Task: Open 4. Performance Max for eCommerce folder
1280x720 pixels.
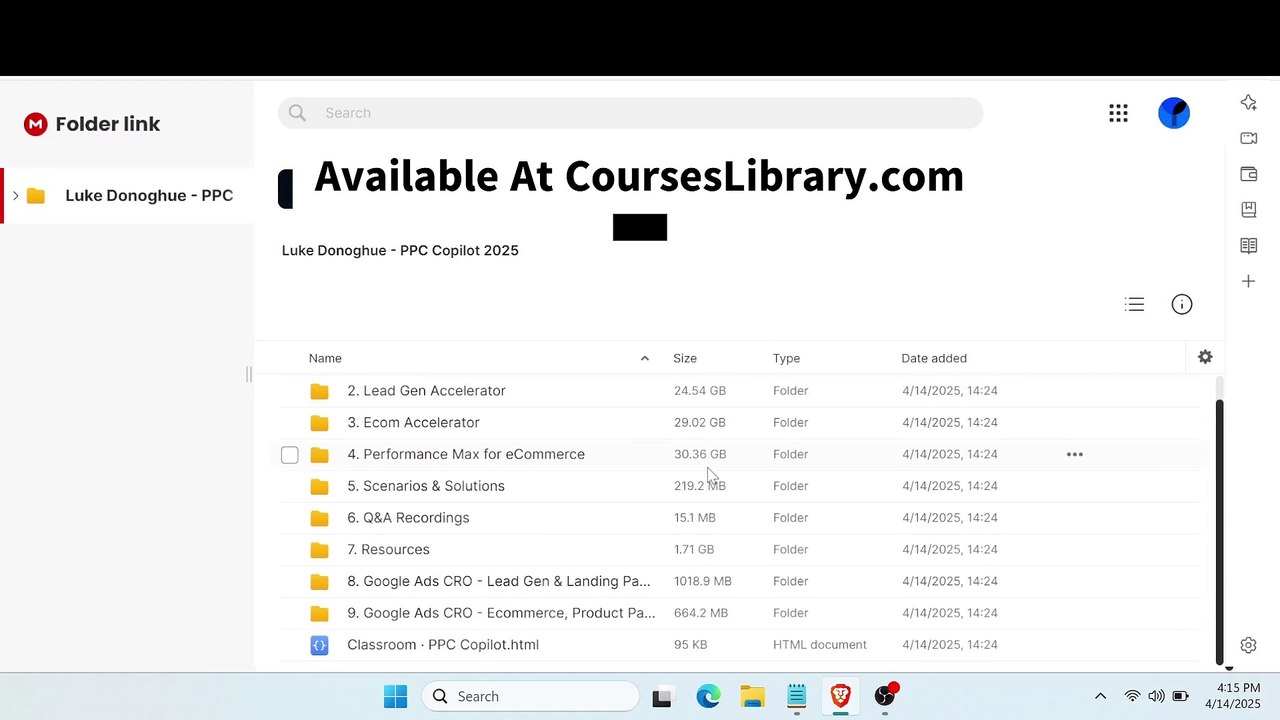Action: 466,454
